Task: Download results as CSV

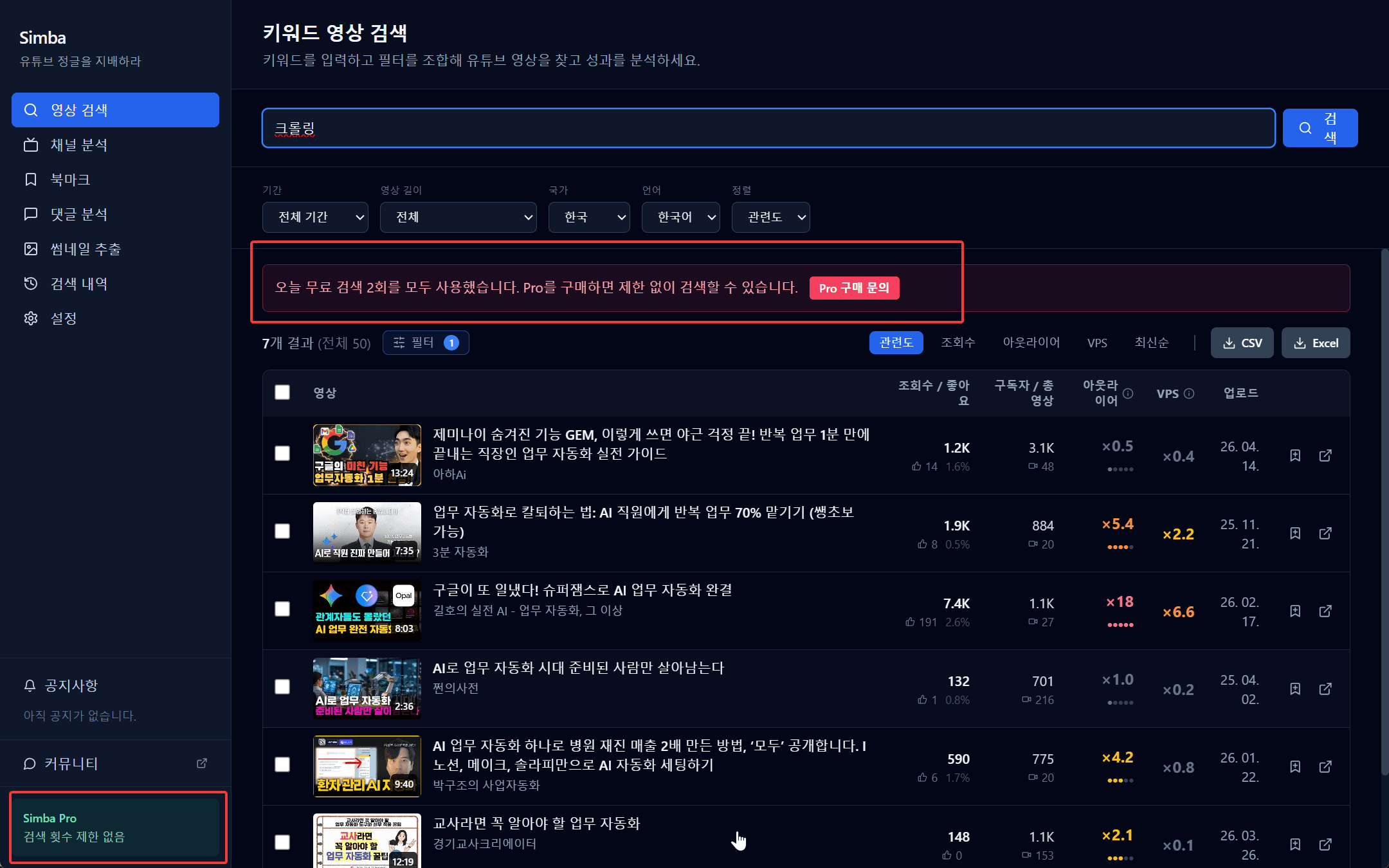Action: [x=1242, y=343]
